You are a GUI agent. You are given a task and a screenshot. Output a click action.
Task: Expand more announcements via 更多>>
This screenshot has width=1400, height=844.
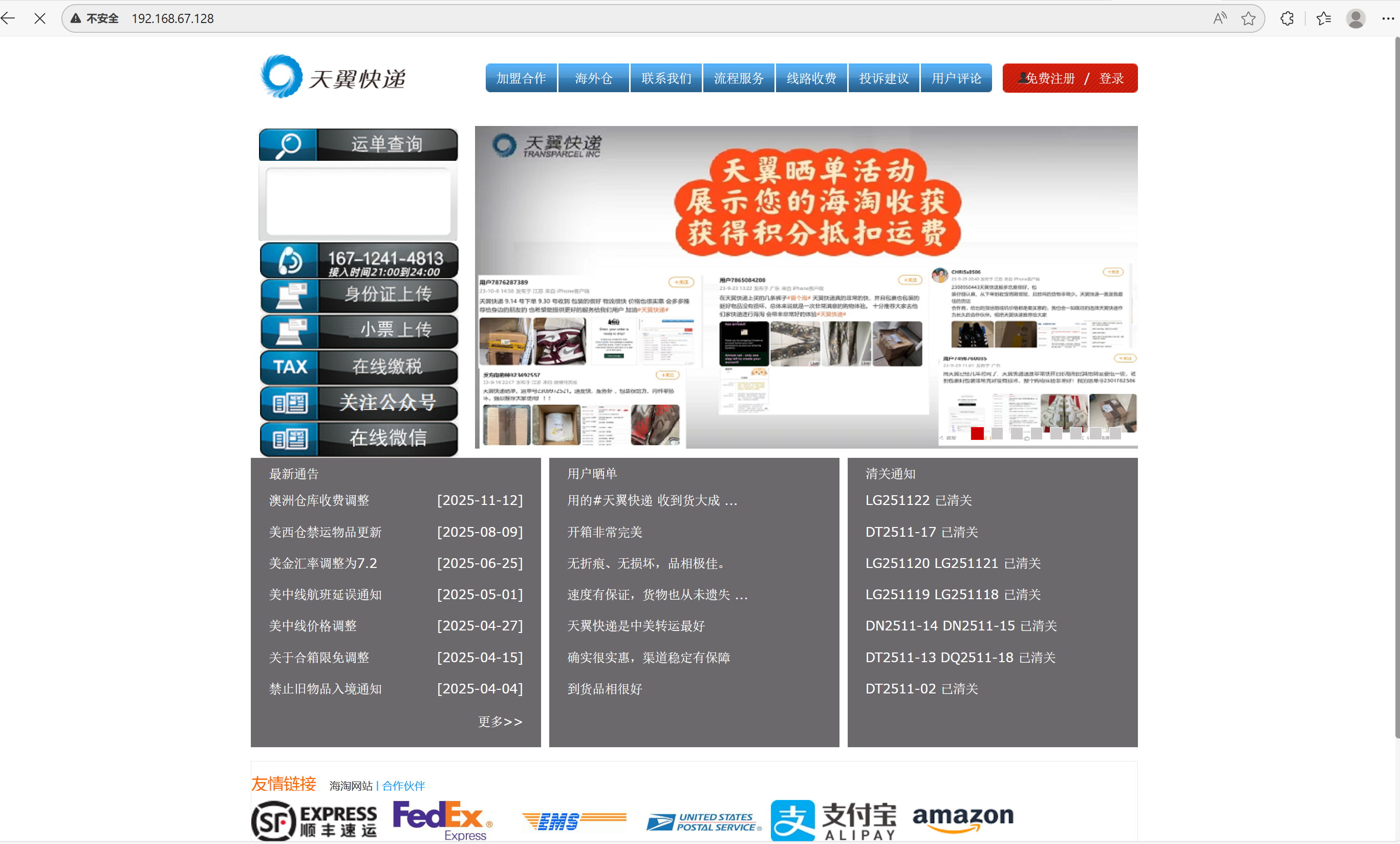[500, 721]
